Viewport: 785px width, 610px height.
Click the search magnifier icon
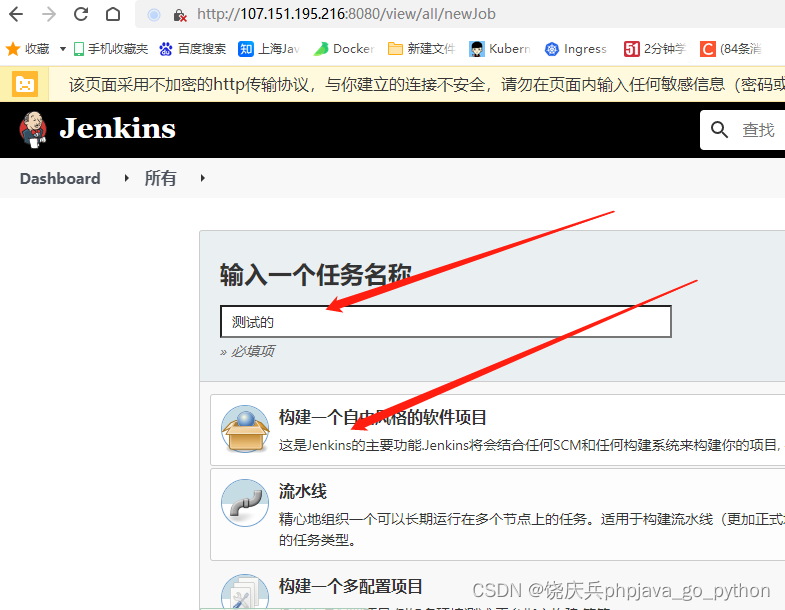719,130
